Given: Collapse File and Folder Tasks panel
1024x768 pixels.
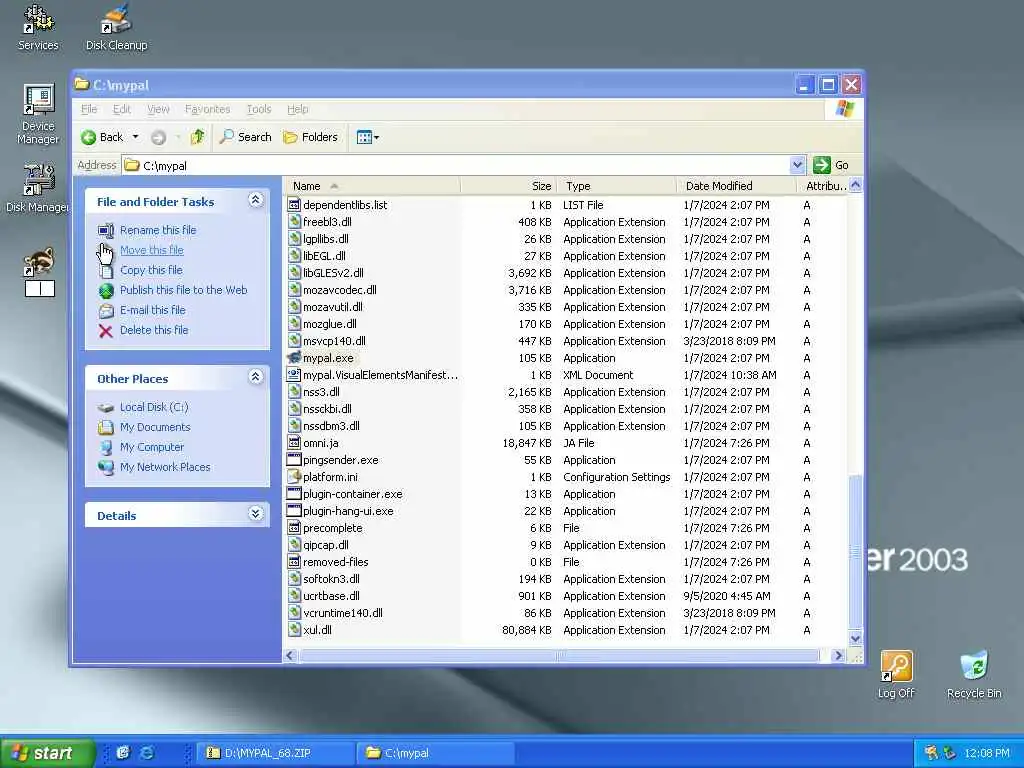Looking at the screenshot, I should [x=255, y=200].
